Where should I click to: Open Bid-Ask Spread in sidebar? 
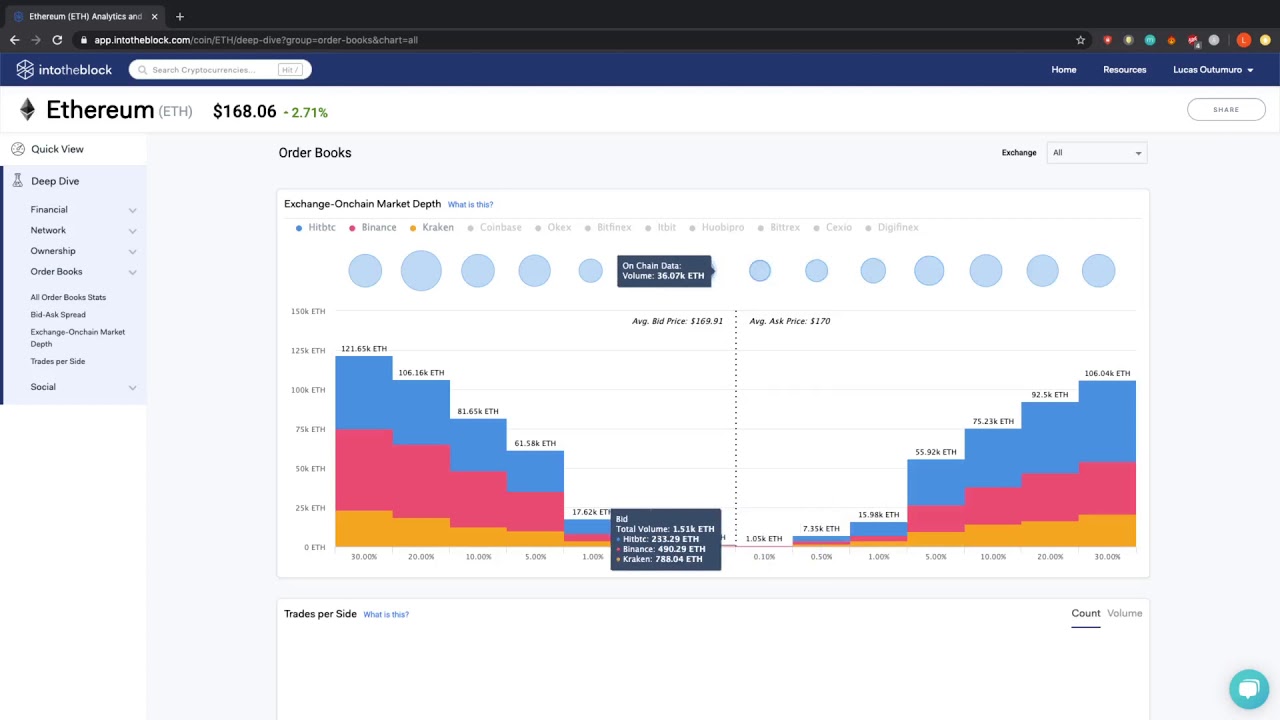[58, 314]
